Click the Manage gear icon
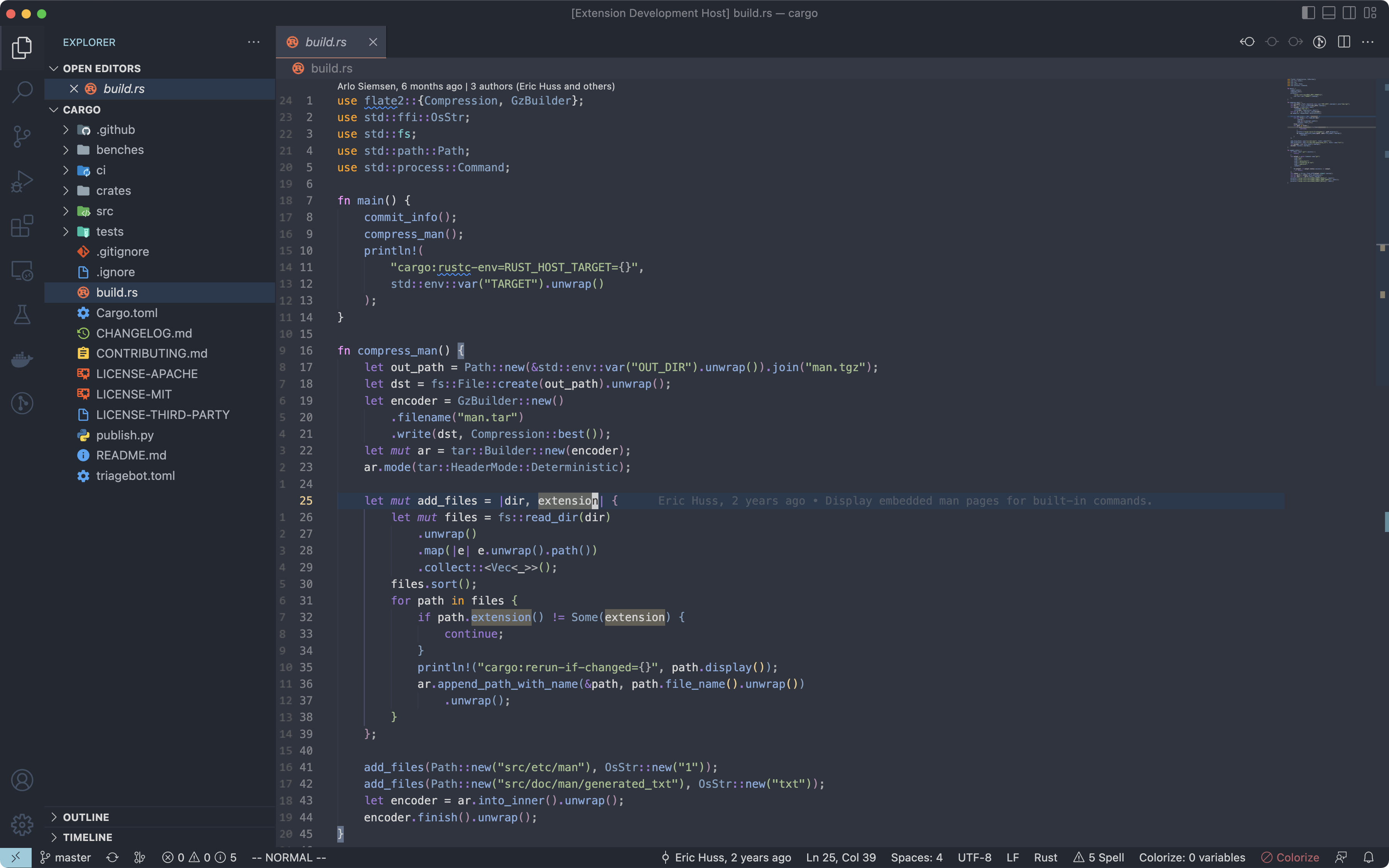 (22, 824)
